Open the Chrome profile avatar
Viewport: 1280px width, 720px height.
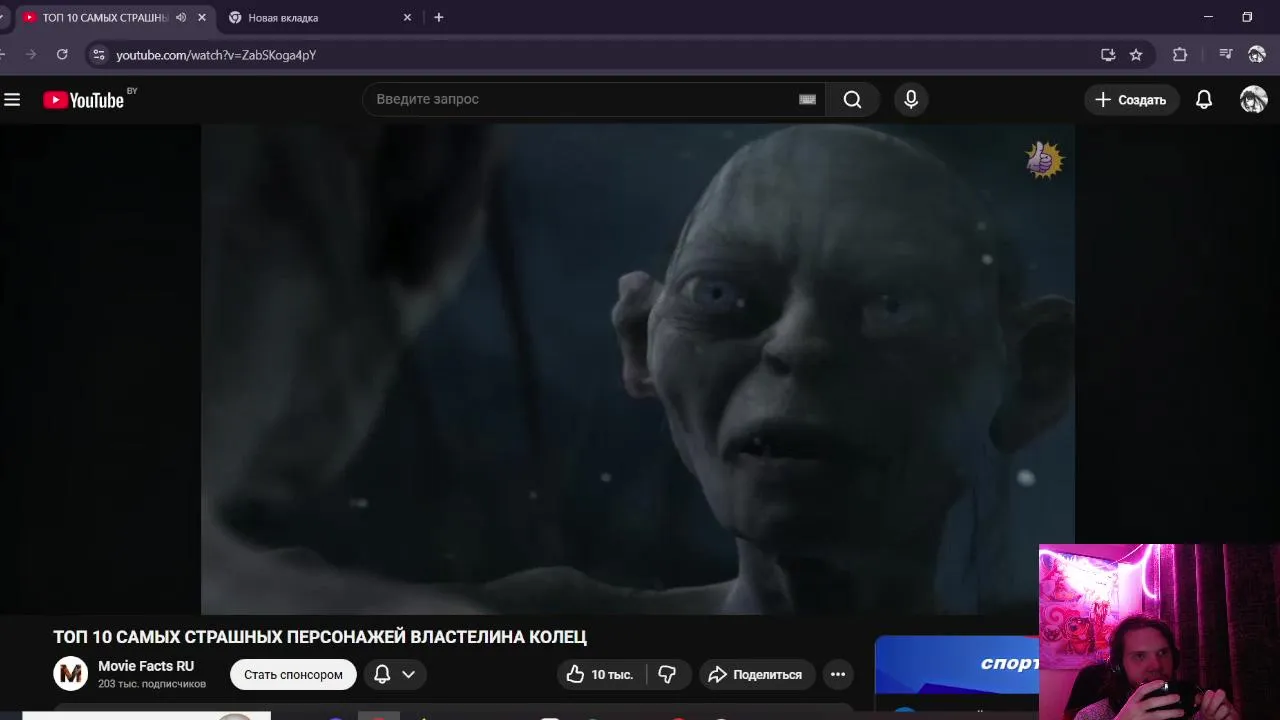1256,55
